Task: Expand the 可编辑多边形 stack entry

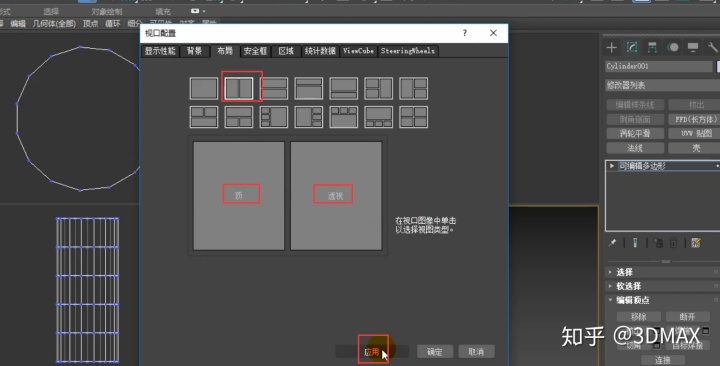Action: point(612,166)
